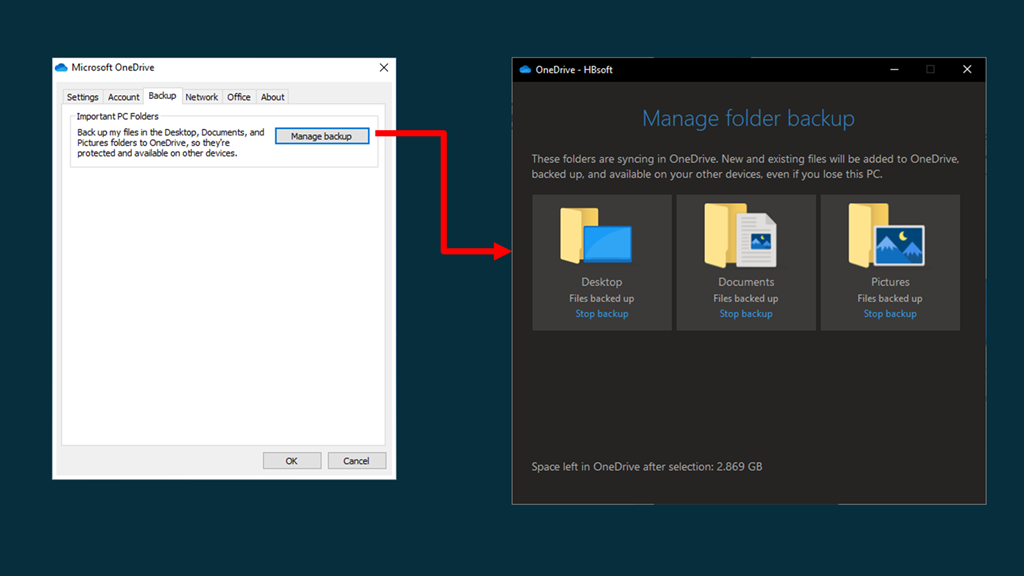Open the Account tab
Image resolution: width=1024 pixels, height=576 pixels.
click(124, 97)
